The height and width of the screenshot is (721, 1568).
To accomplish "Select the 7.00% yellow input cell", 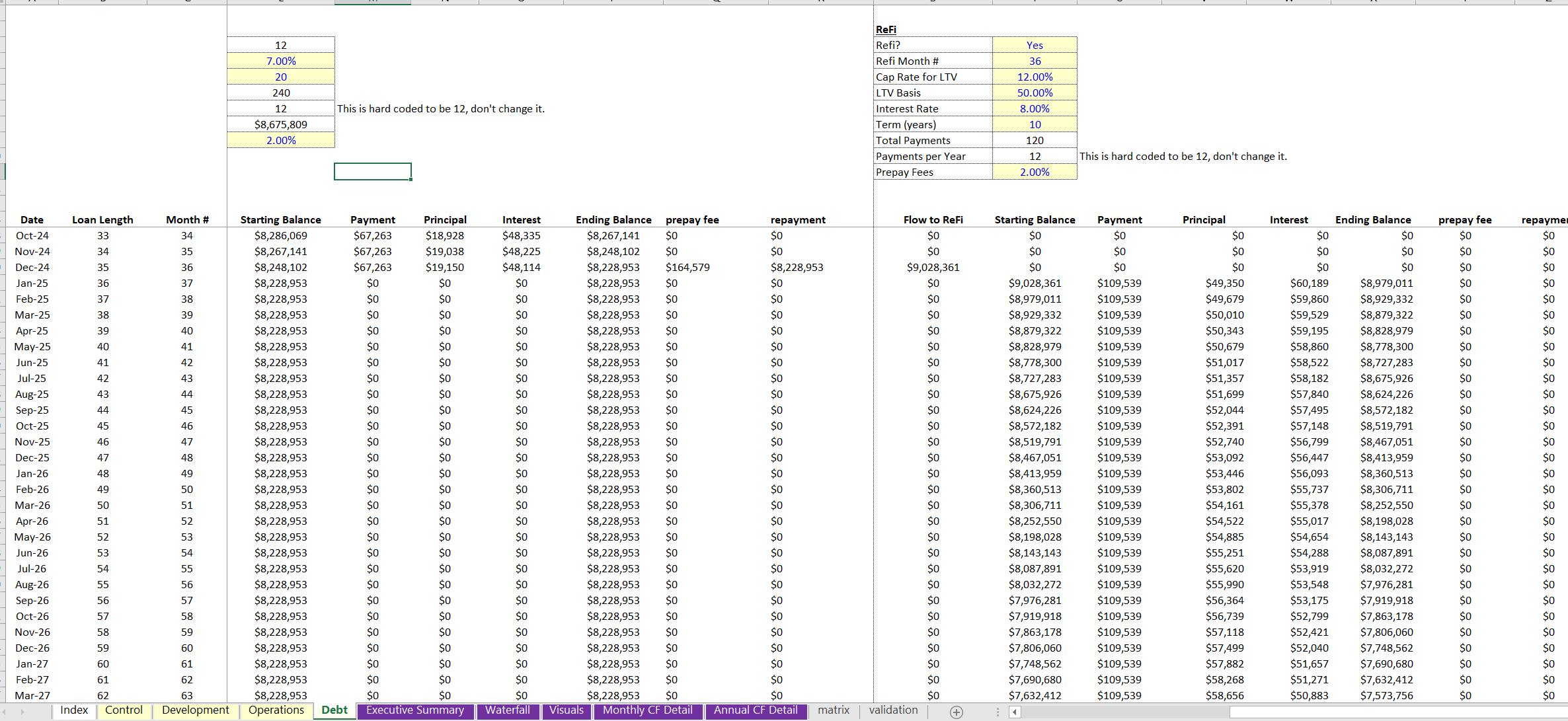I will coord(281,61).
